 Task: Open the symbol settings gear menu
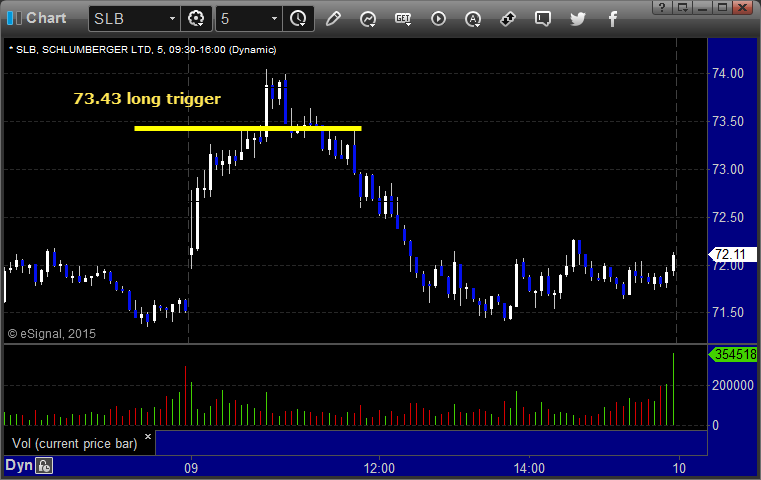(196, 19)
